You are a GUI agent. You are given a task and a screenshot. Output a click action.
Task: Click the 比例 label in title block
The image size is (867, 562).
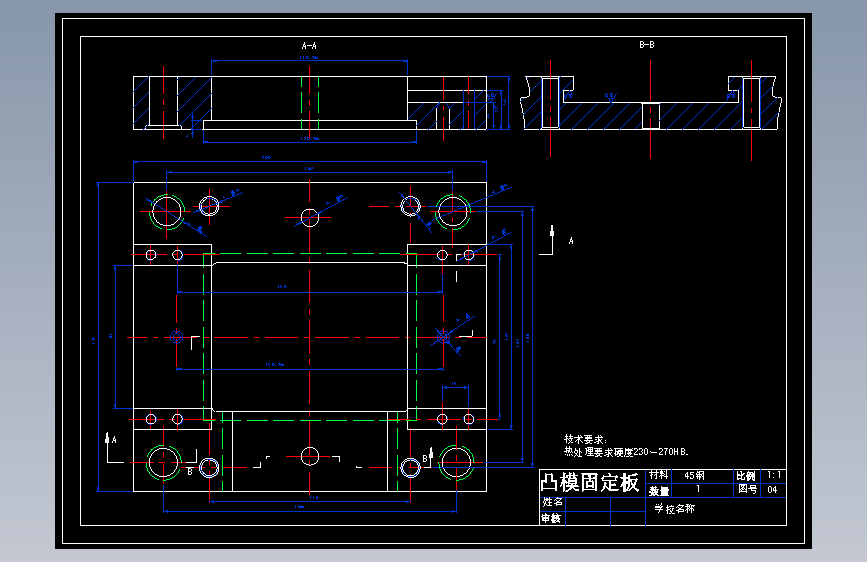pyautogui.click(x=746, y=476)
